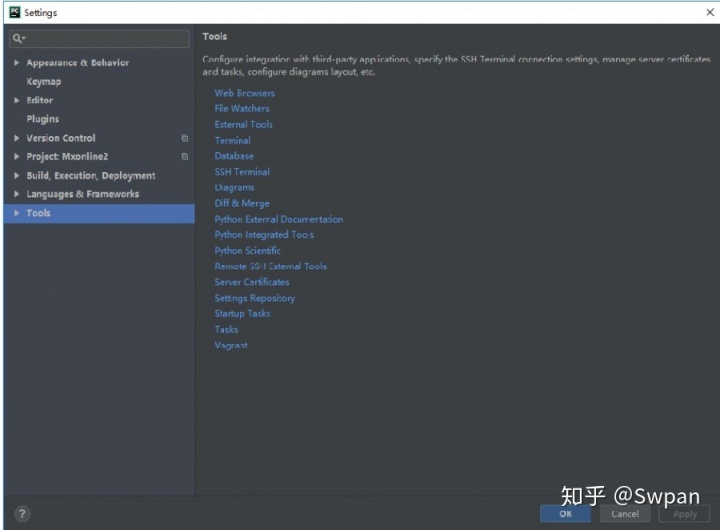Open the Database tools link
Viewport: 720px width, 530px height.
click(x=234, y=156)
